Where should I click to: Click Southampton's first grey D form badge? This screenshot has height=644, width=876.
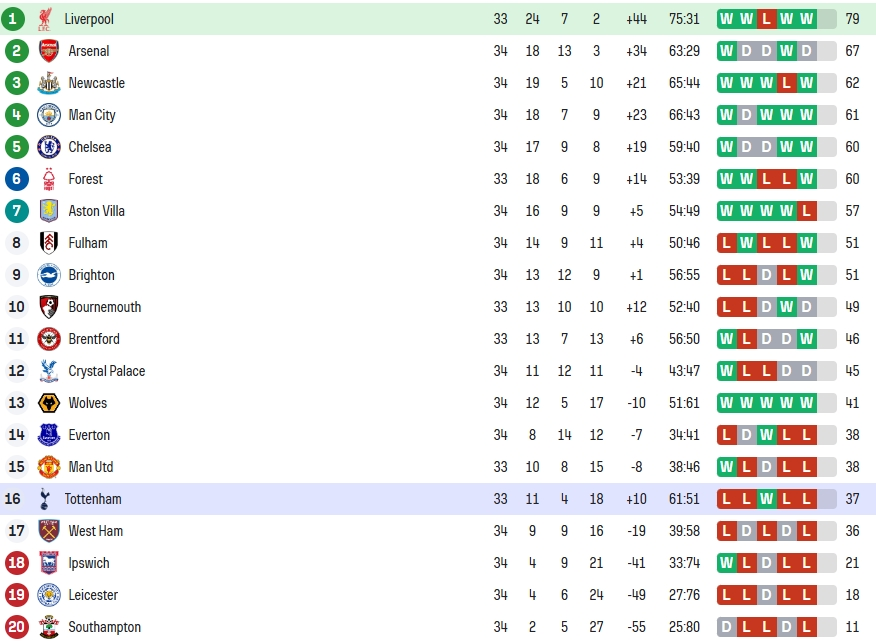point(726,627)
